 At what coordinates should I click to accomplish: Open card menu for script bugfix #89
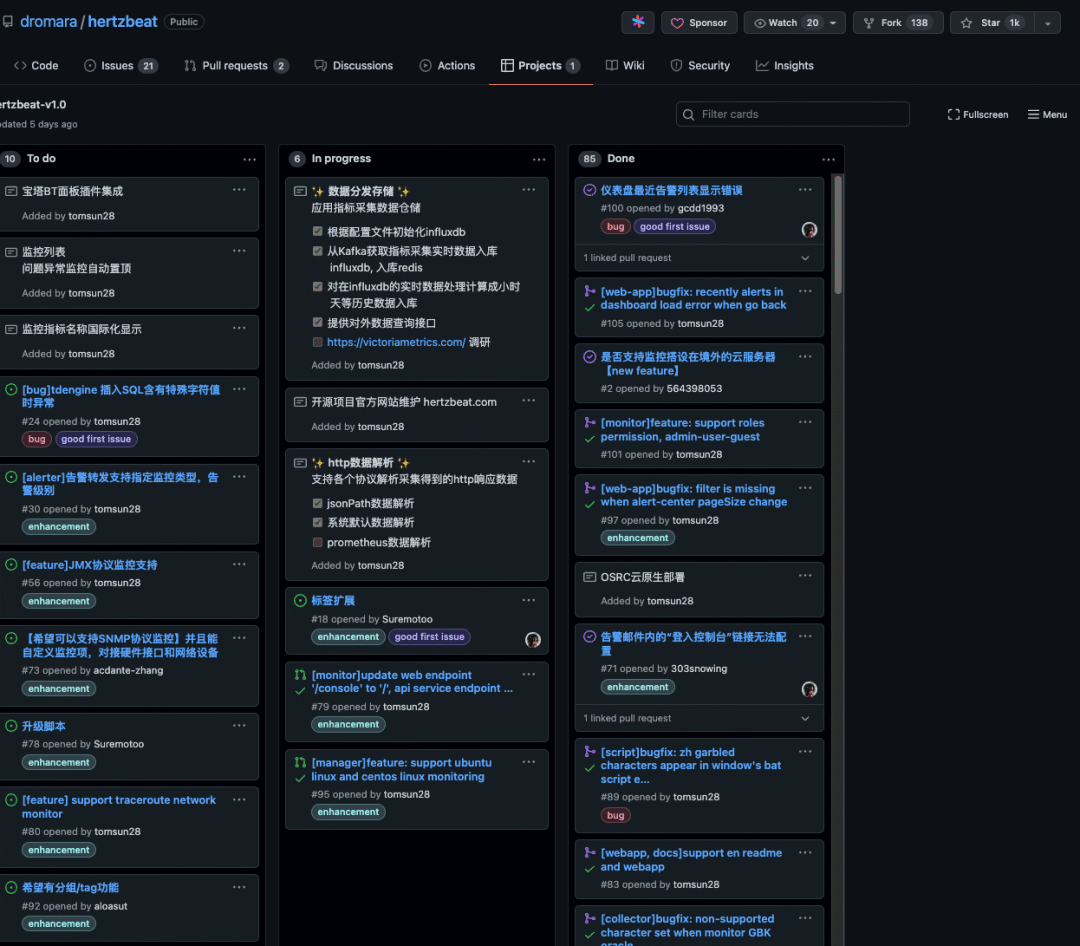point(805,751)
